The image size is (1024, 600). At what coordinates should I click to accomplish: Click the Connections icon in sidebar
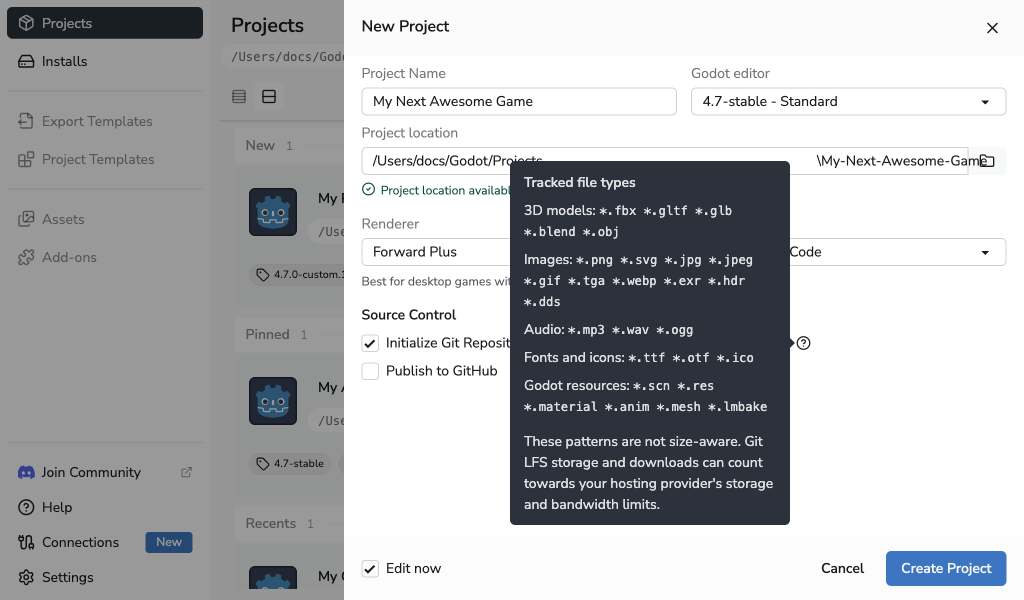26,542
